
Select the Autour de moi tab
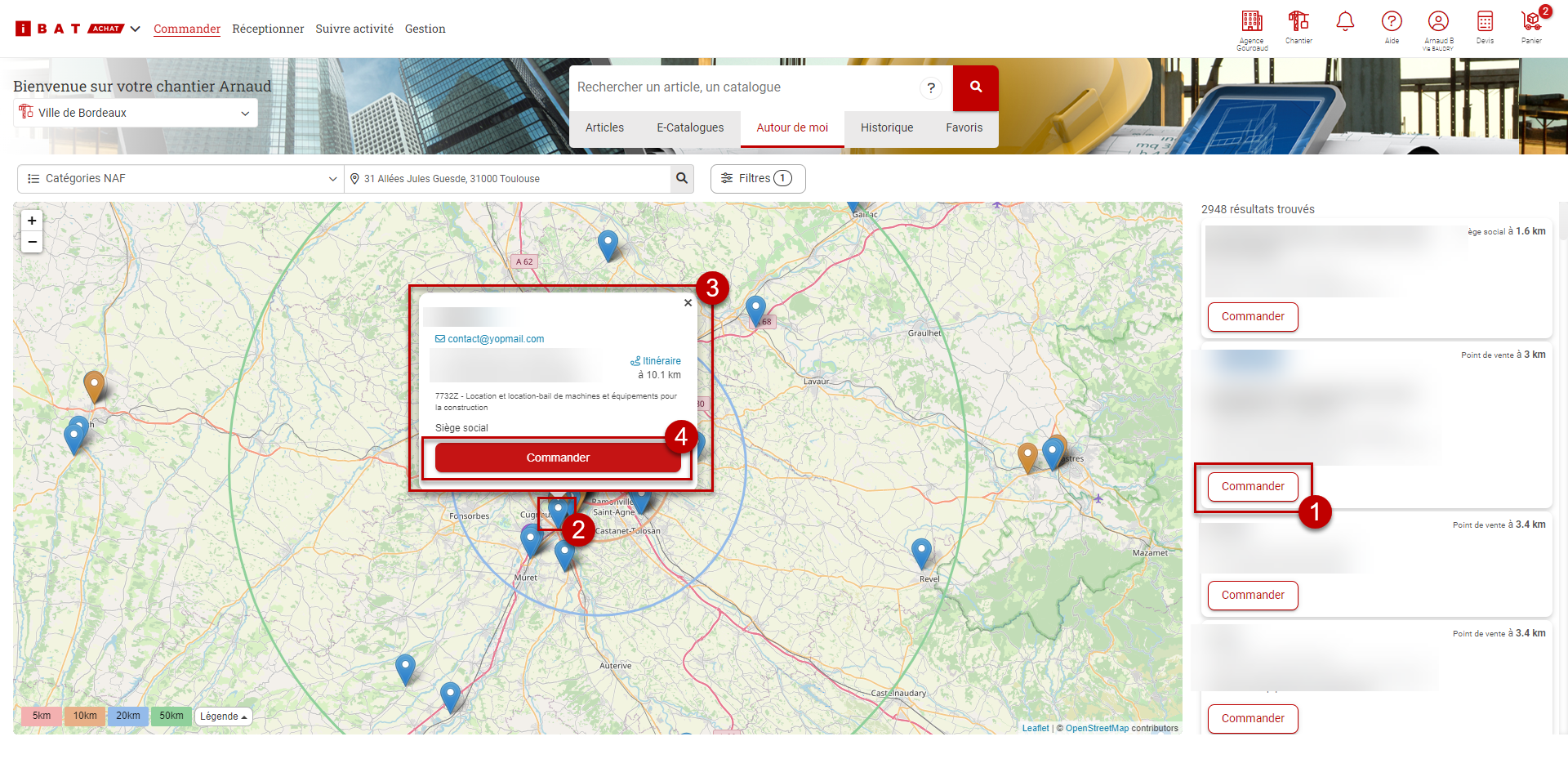pos(792,127)
